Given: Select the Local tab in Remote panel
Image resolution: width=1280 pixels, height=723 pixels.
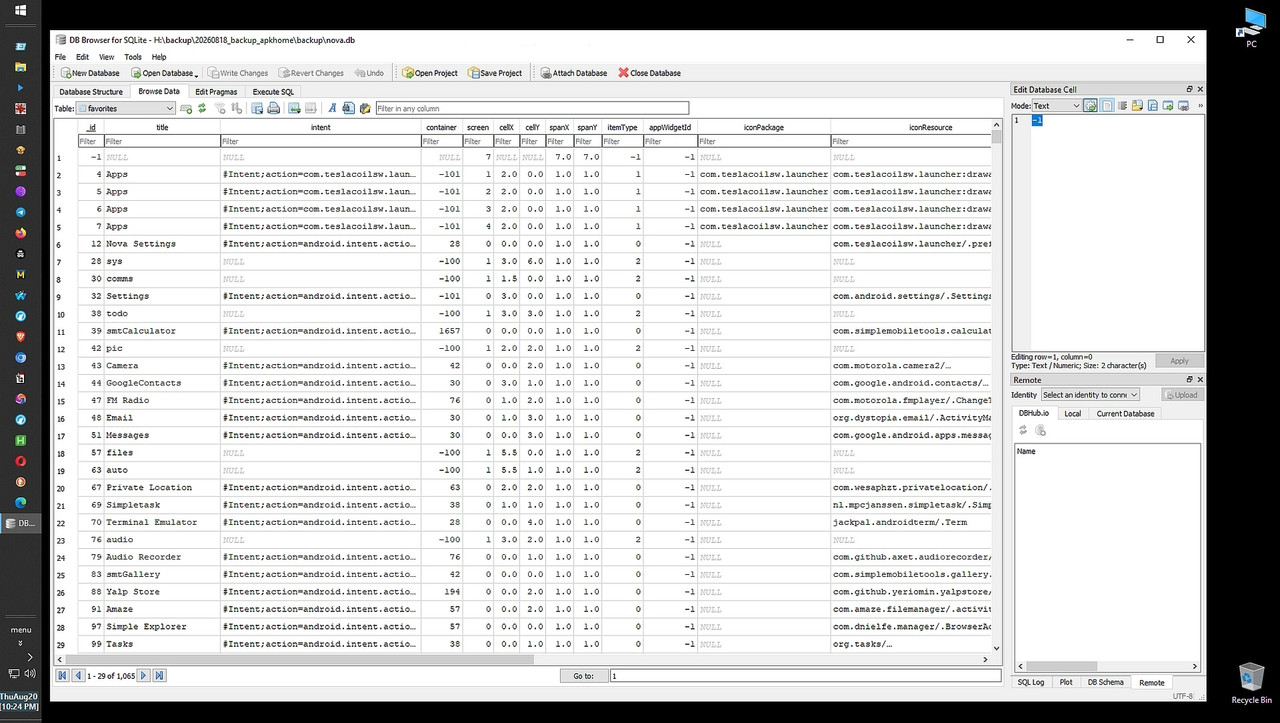Looking at the screenshot, I should tap(1072, 413).
